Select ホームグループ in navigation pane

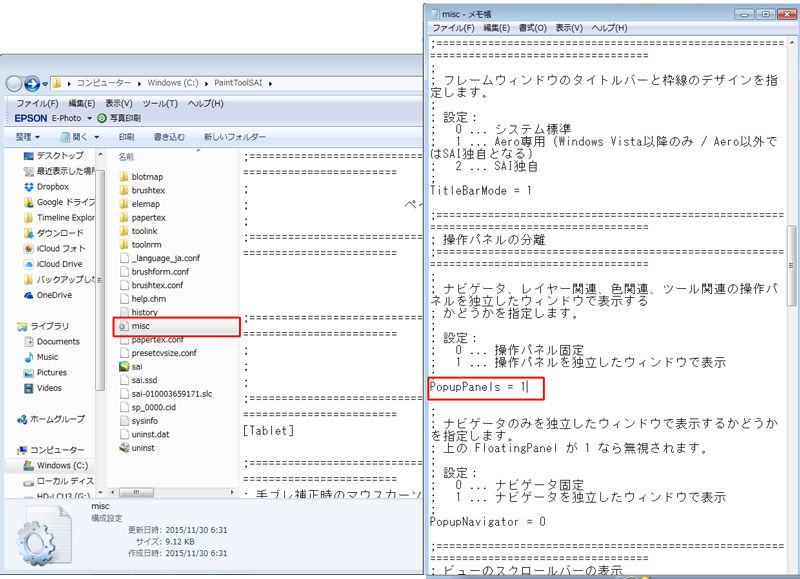coord(51,419)
